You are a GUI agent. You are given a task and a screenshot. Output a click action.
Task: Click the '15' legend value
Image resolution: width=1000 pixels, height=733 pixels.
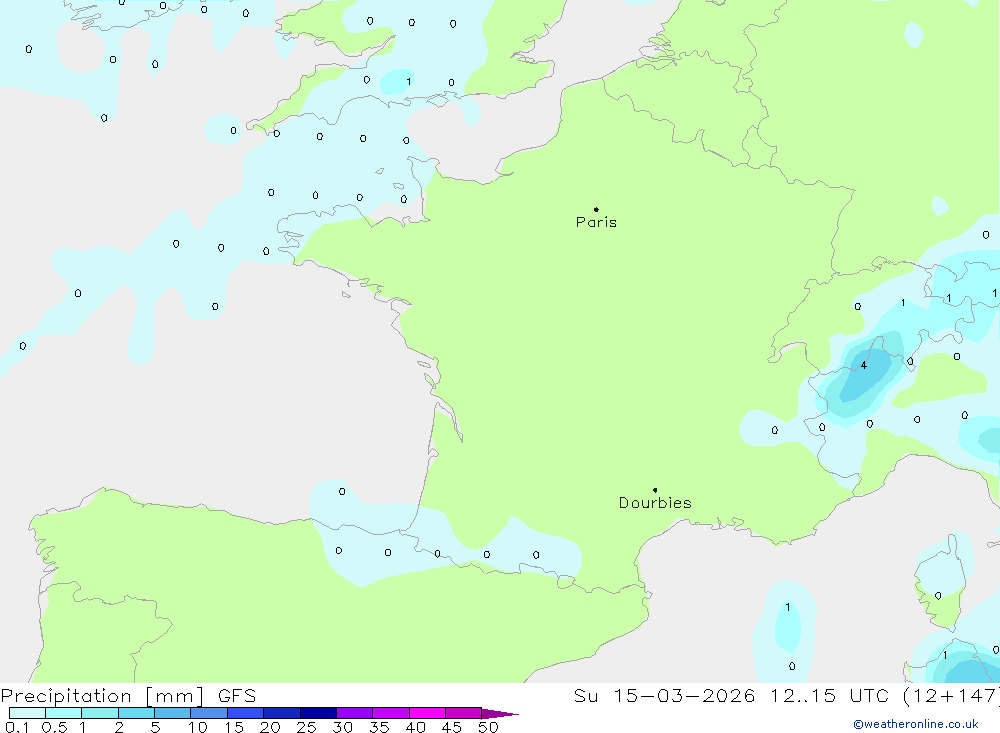pos(234,727)
